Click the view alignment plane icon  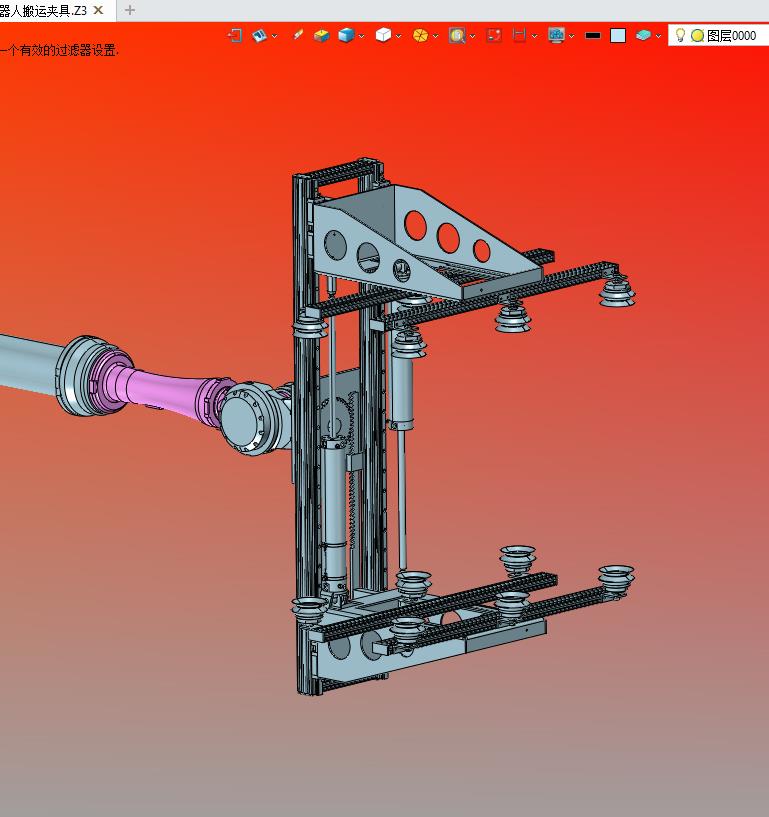point(259,35)
